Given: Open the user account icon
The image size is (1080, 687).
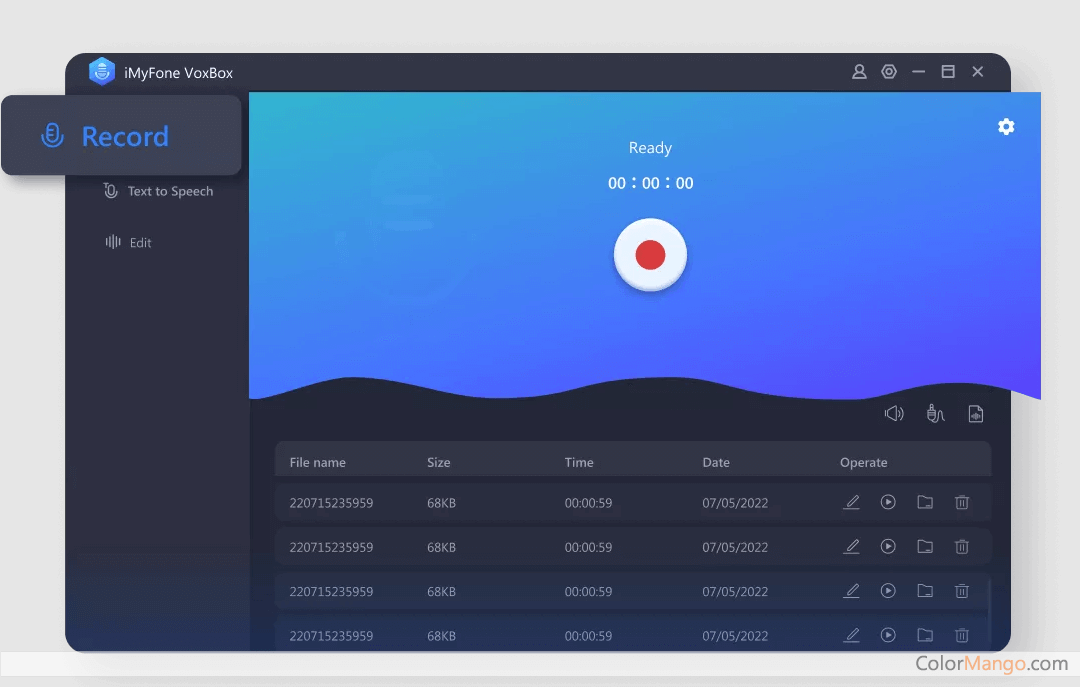Looking at the screenshot, I should 859,72.
